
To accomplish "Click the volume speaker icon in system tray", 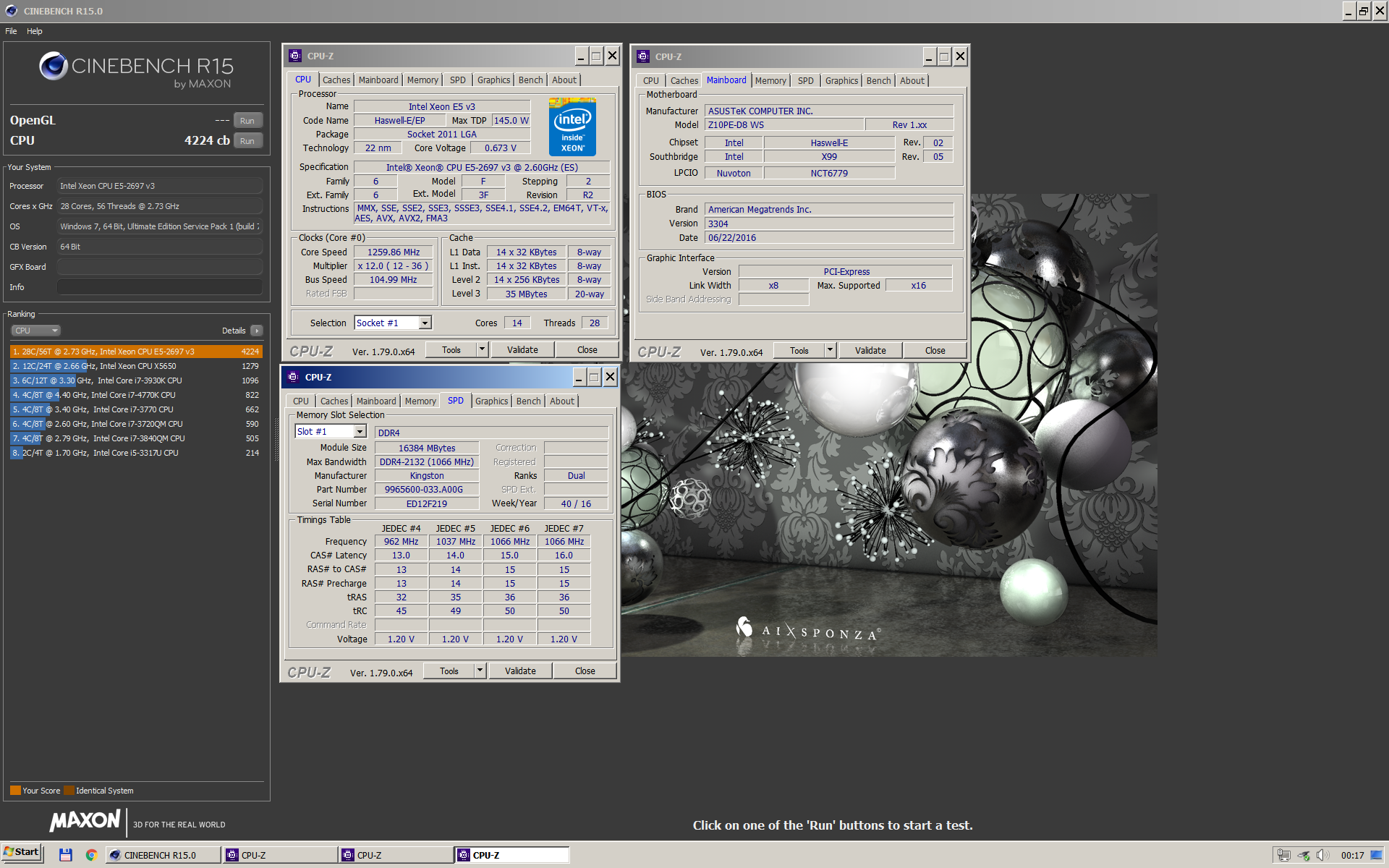I will tap(1322, 855).
